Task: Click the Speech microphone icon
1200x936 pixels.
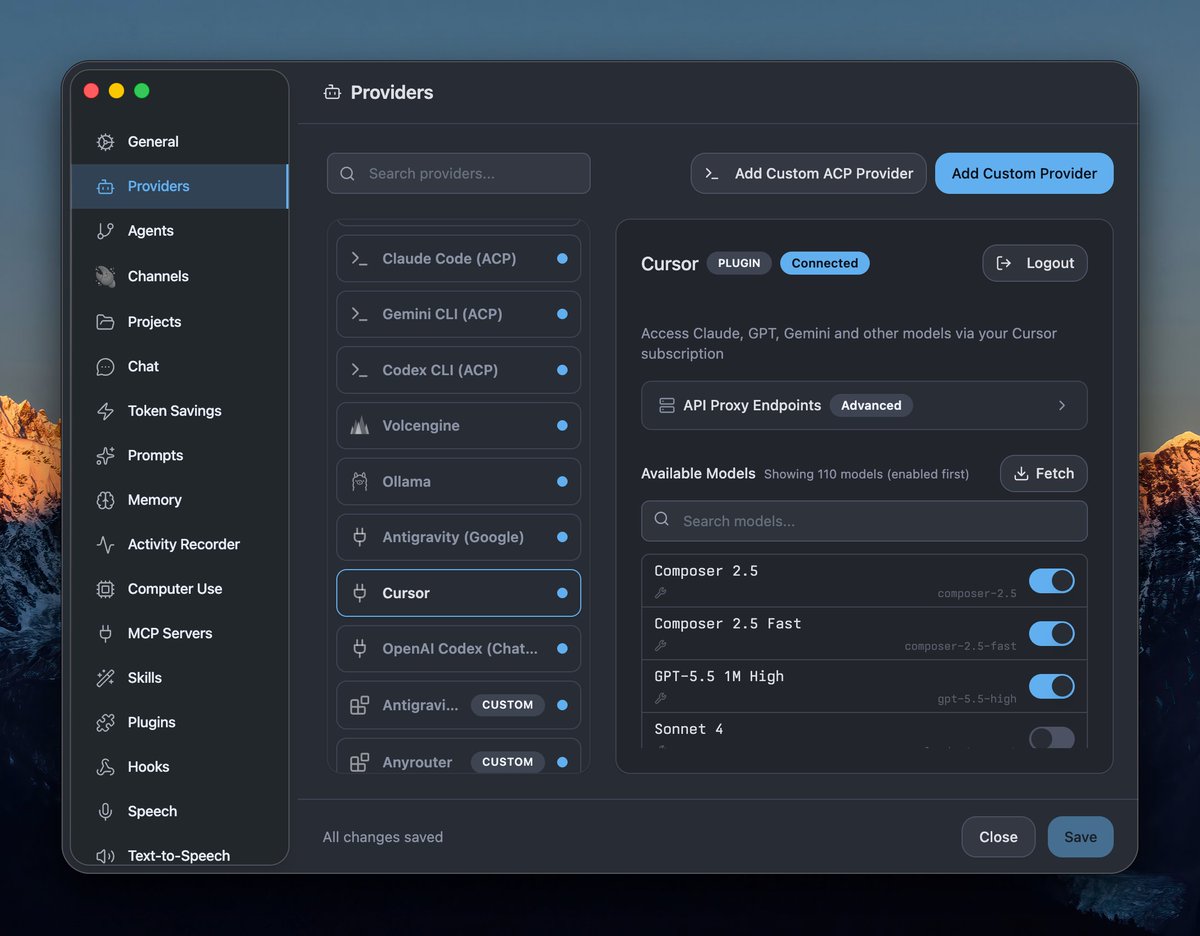Action: pyautogui.click(x=105, y=811)
